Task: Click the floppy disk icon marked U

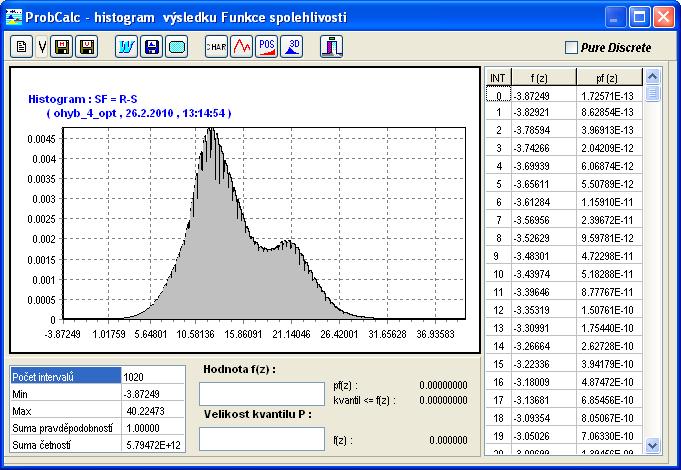Action: (x=87, y=46)
